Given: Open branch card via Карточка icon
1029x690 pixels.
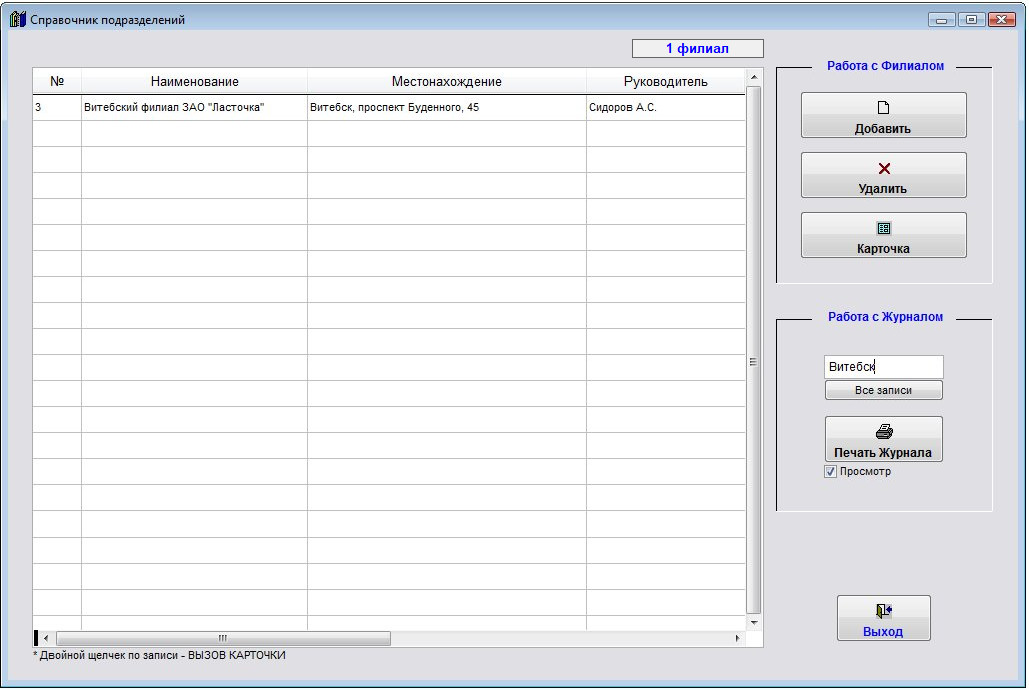Looking at the screenshot, I should point(883,228).
